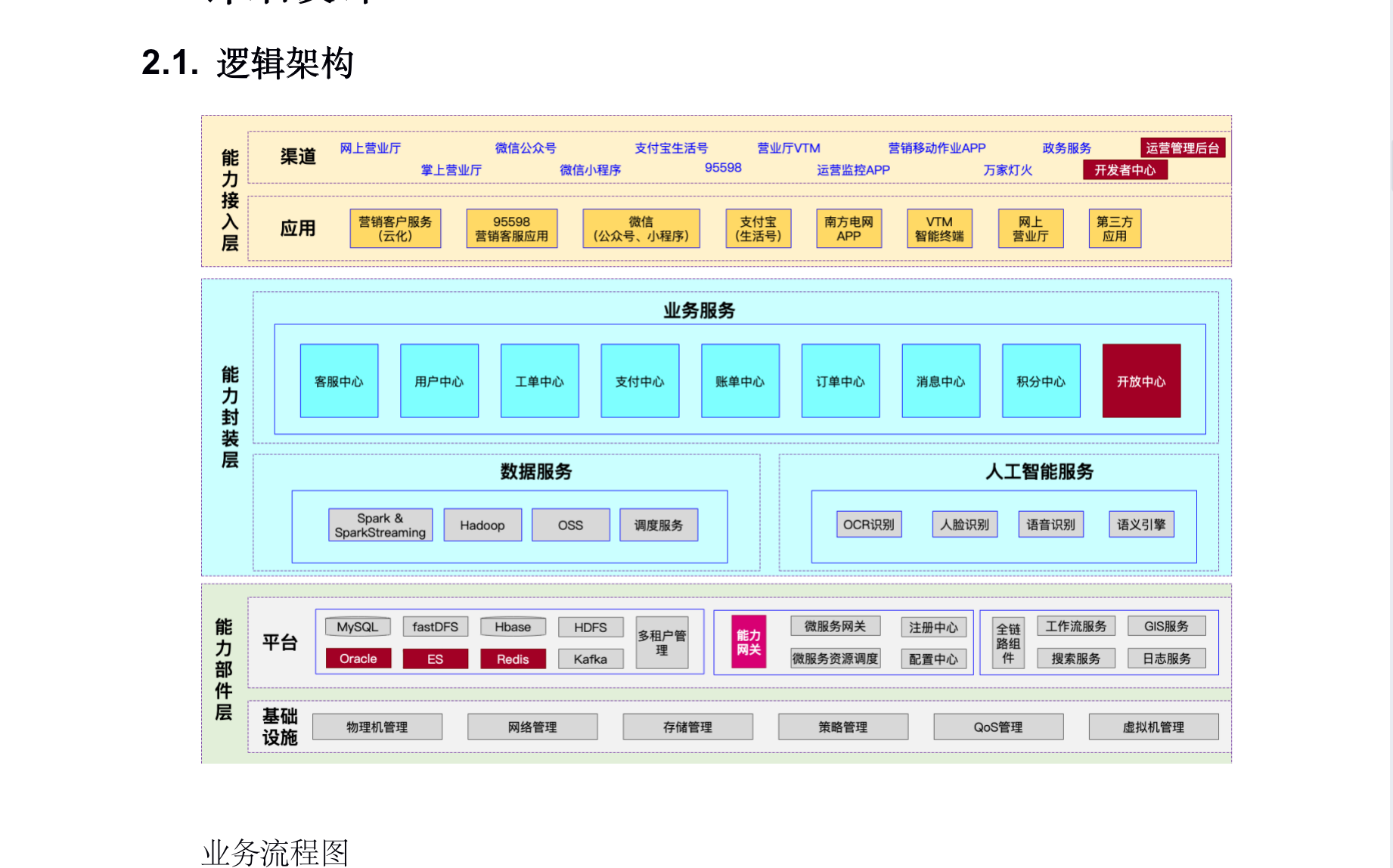Click the fastDFS box
1393x868 pixels.
436,627
